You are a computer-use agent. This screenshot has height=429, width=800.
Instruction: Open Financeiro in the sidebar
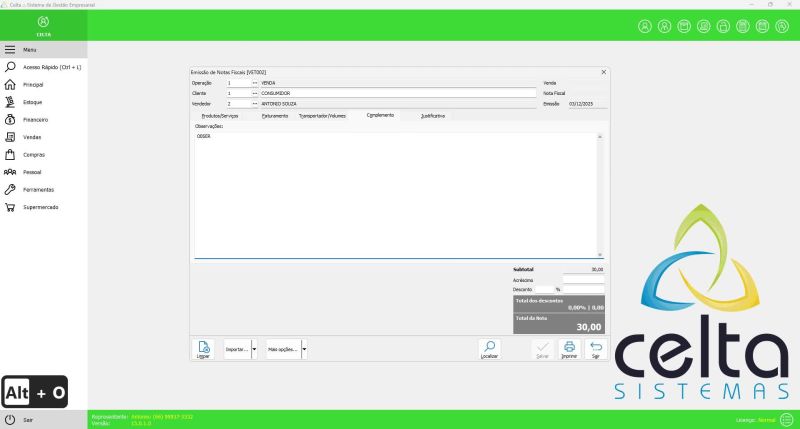point(35,119)
